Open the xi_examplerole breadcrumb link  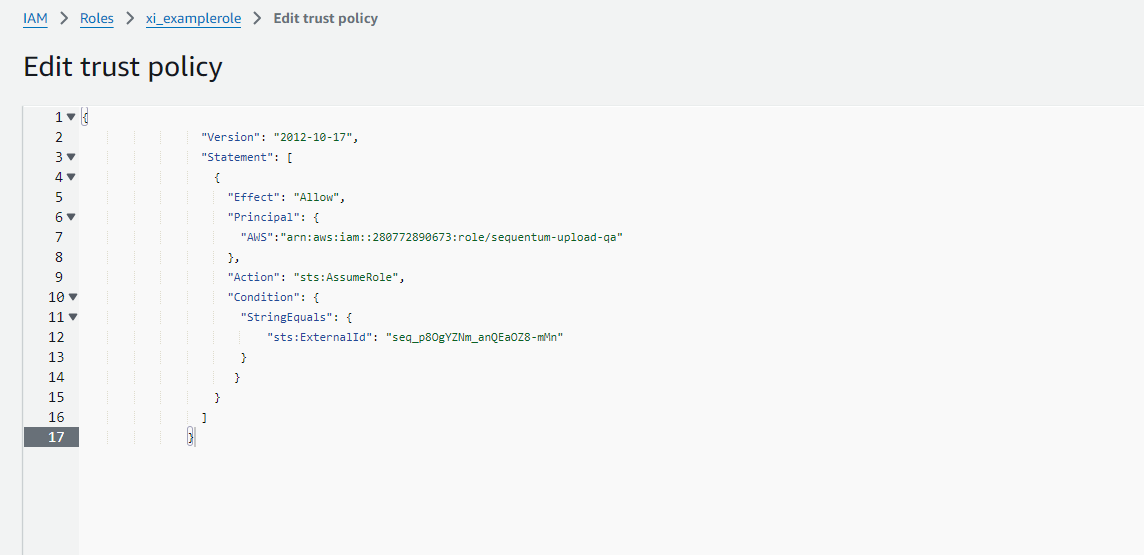[193, 18]
